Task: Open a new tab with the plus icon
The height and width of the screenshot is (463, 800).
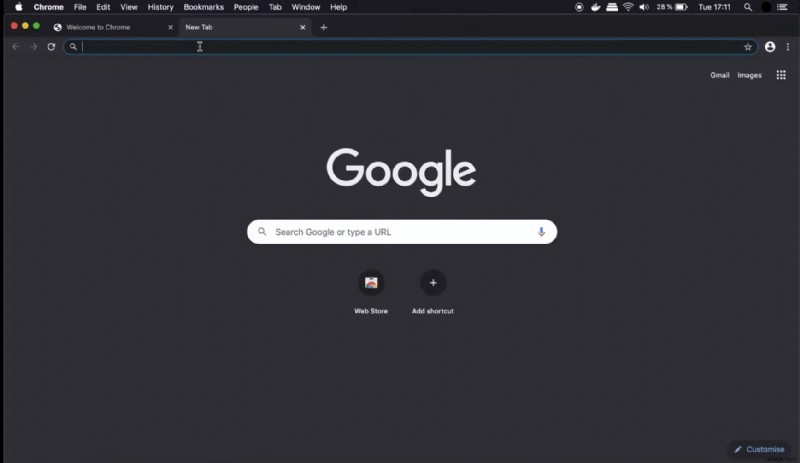Action: click(x=323, y=28)
